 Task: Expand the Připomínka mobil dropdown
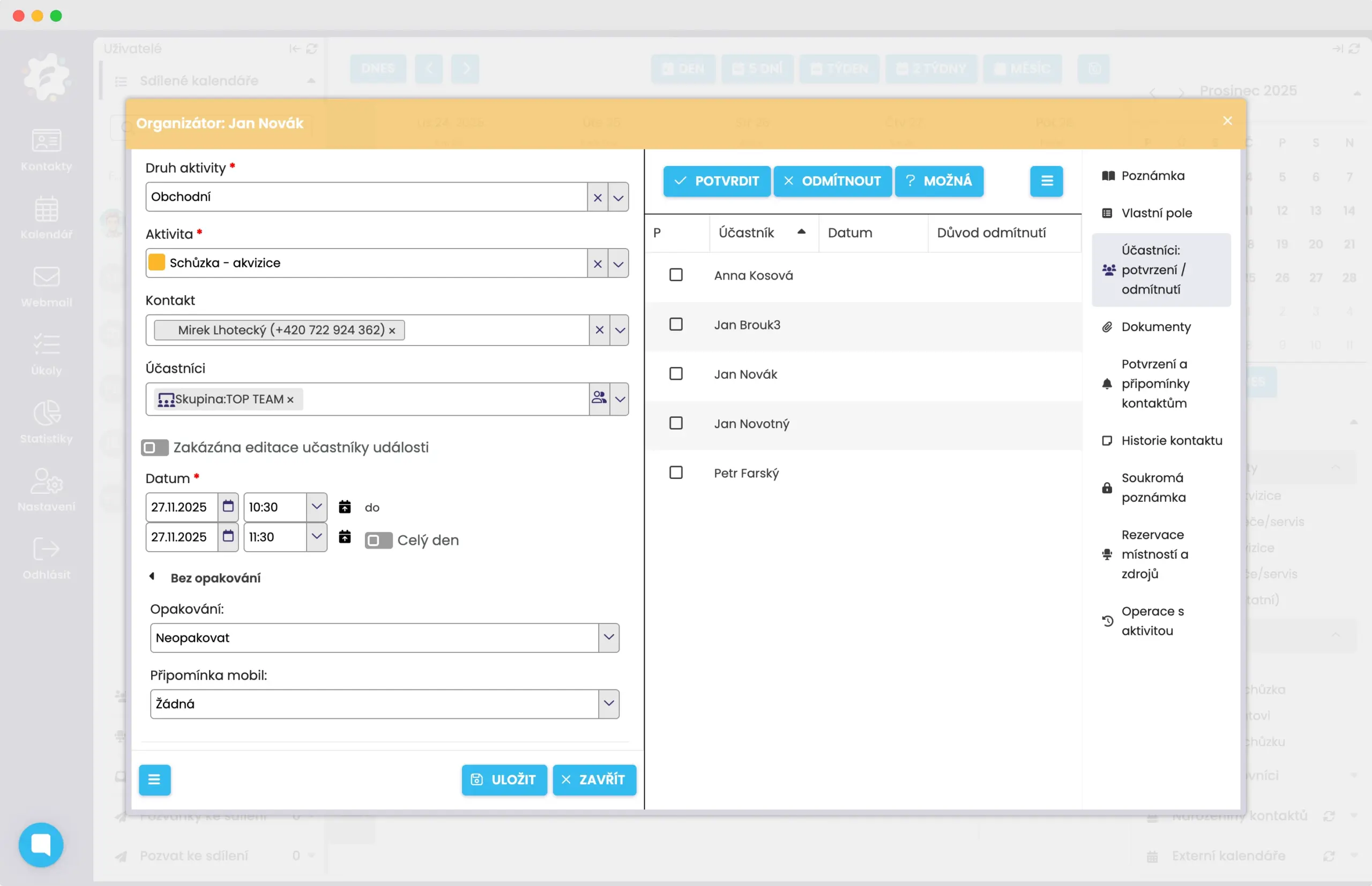coord(608,704)
